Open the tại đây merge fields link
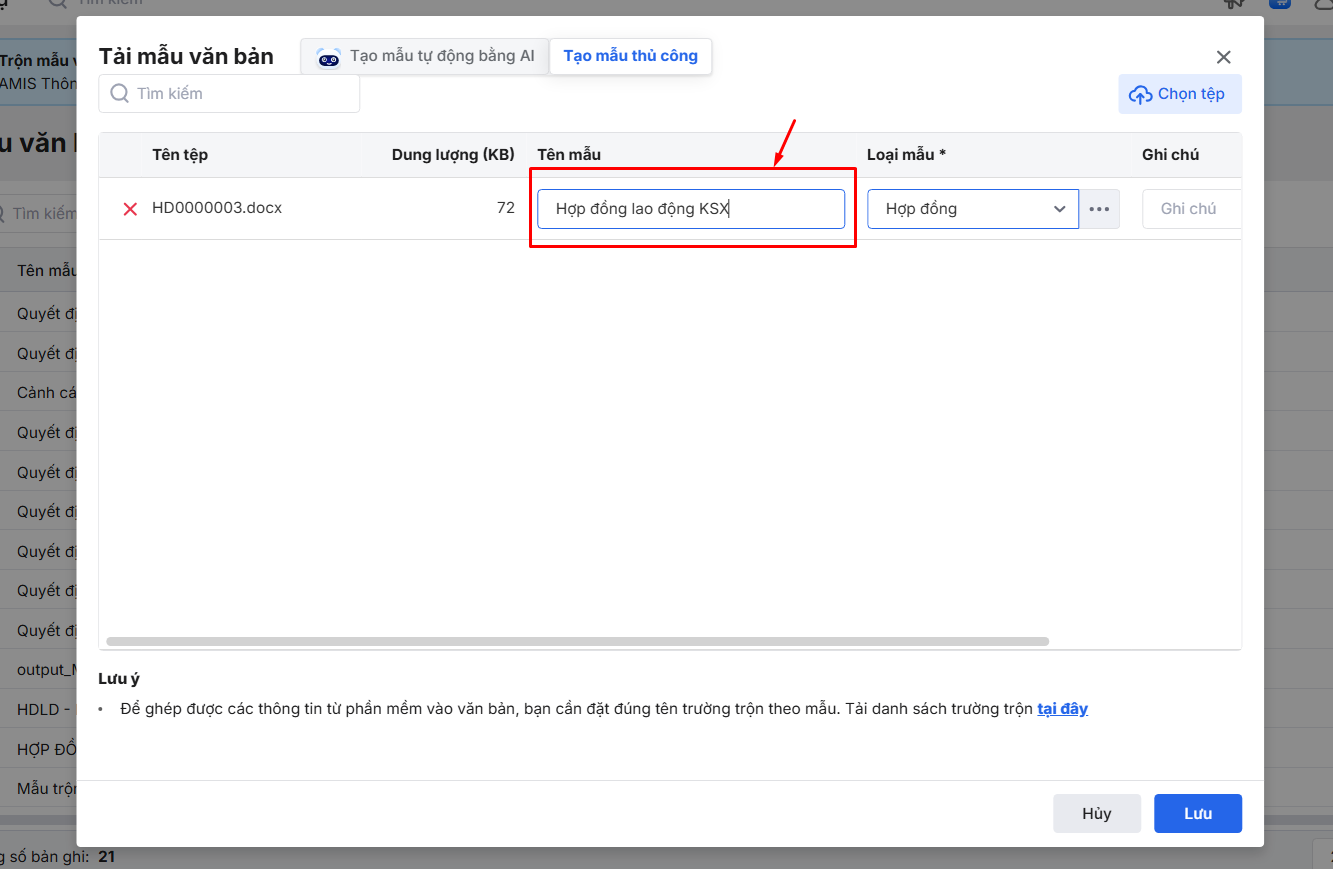This screenshot has height=869, width=1333. click(x=1062, y=709)
